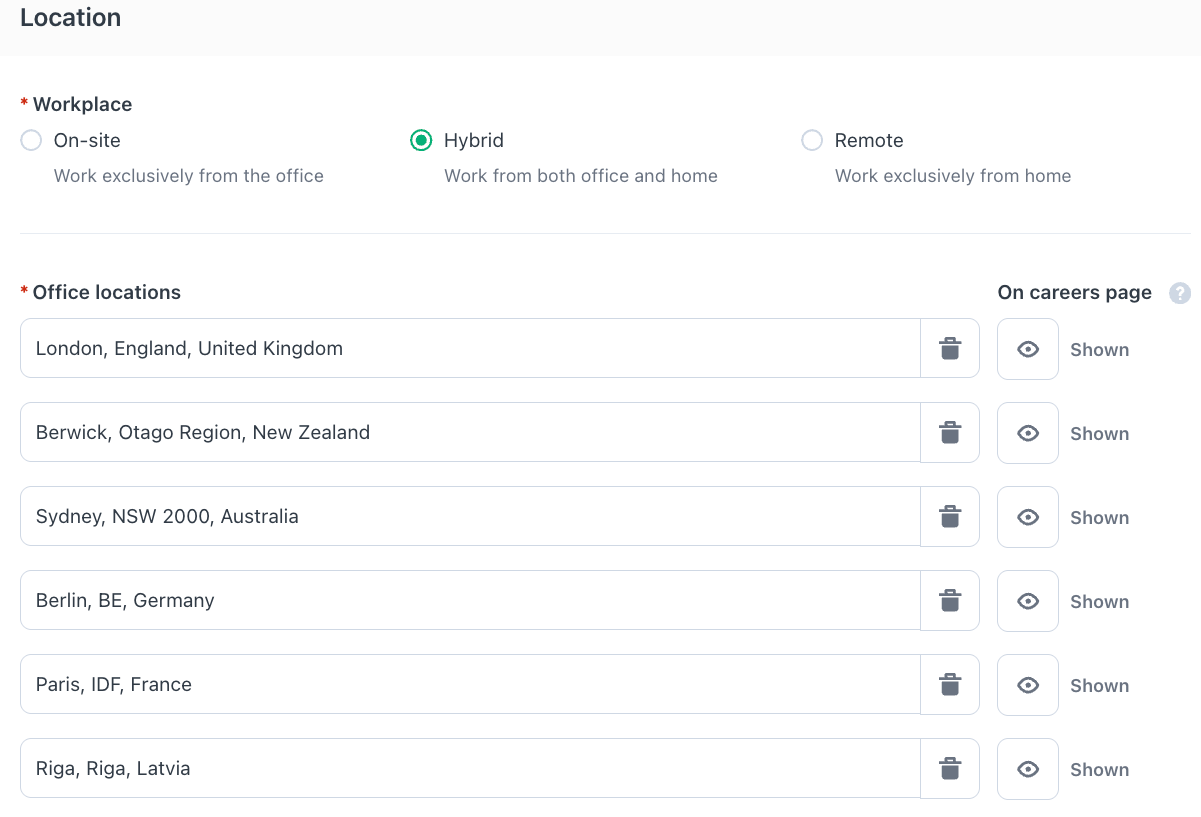Toggle visibility for the Paris office
Viewport: 1201px width, 817px height.
tap(1027, 684)
